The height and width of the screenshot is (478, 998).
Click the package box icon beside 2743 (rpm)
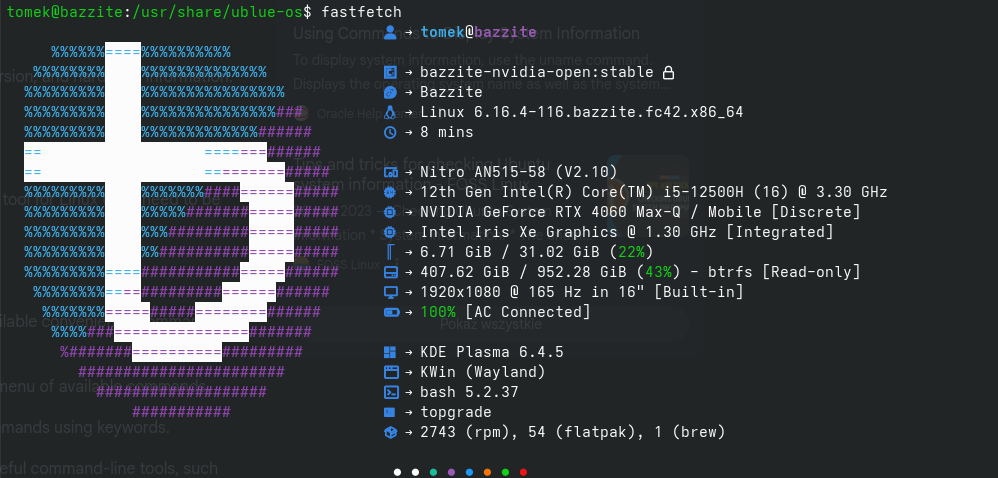(390, 432)
